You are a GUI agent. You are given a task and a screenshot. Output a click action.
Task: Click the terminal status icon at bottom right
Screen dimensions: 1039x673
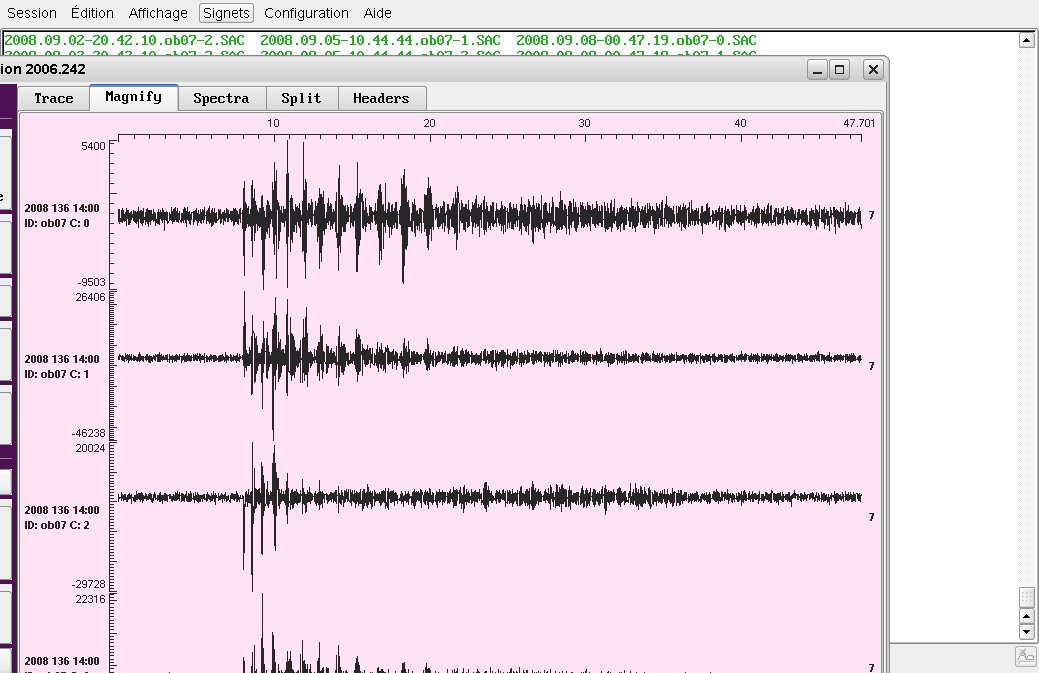pos(1026,656)
